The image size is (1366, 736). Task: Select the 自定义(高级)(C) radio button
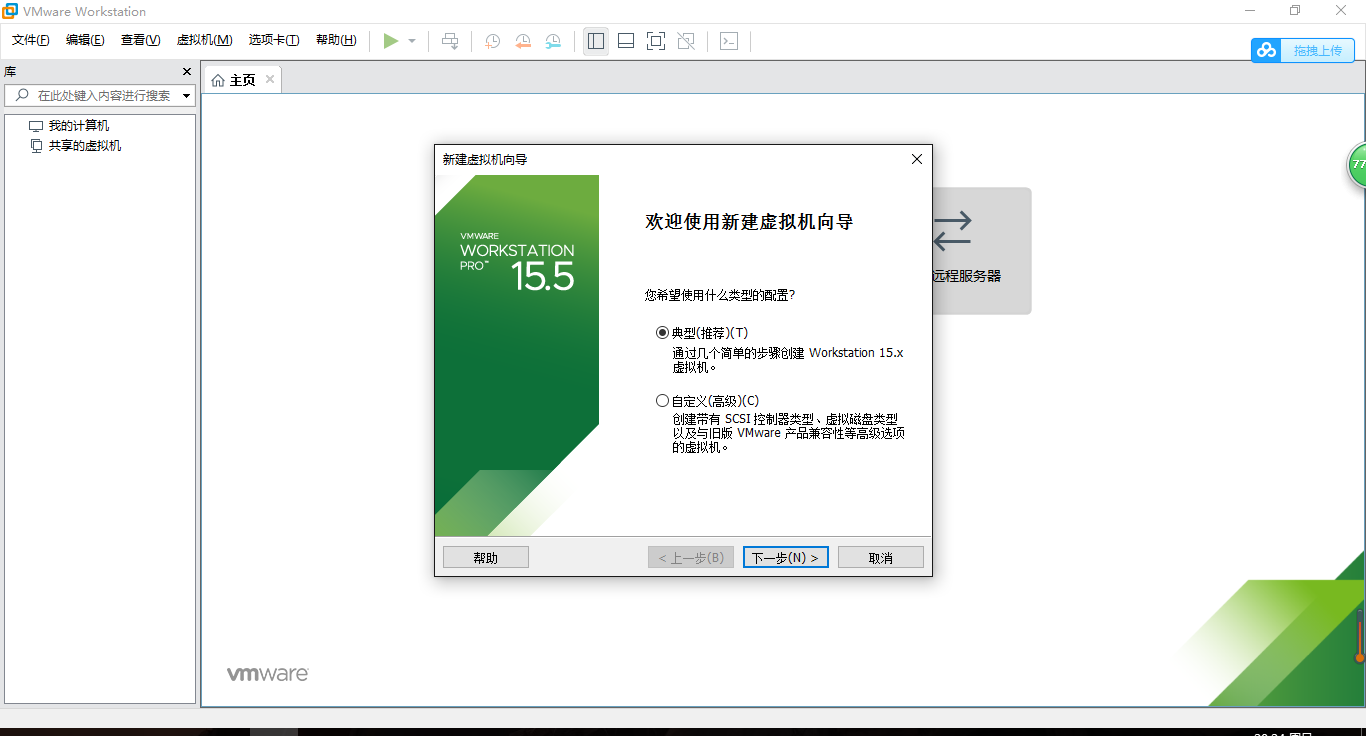(x=662, y=401)
